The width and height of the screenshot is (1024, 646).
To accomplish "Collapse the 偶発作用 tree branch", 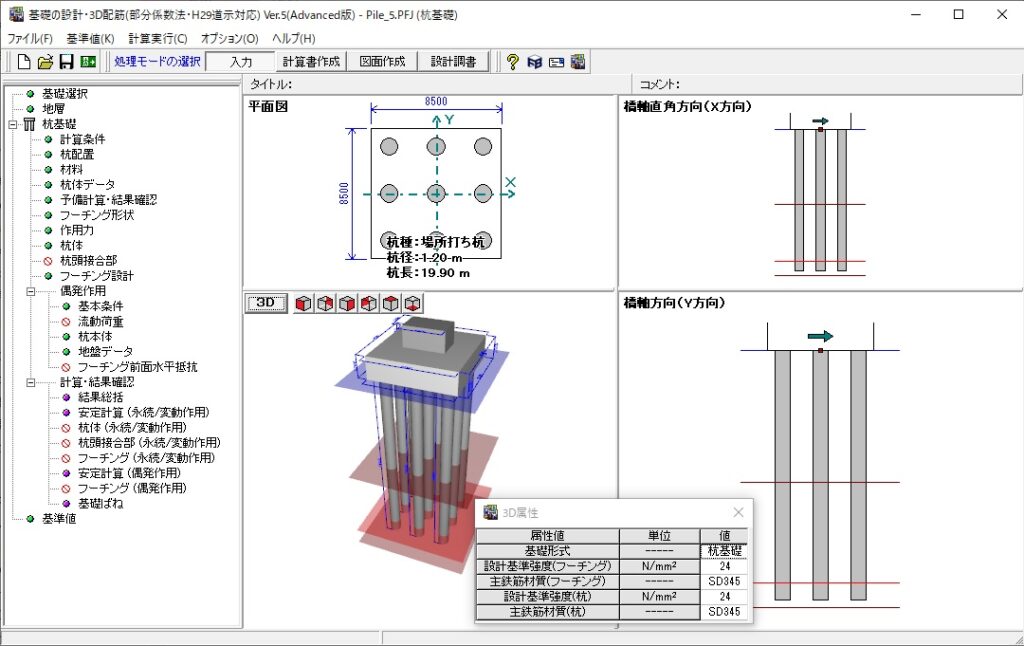I will click(x=31, y=291).
